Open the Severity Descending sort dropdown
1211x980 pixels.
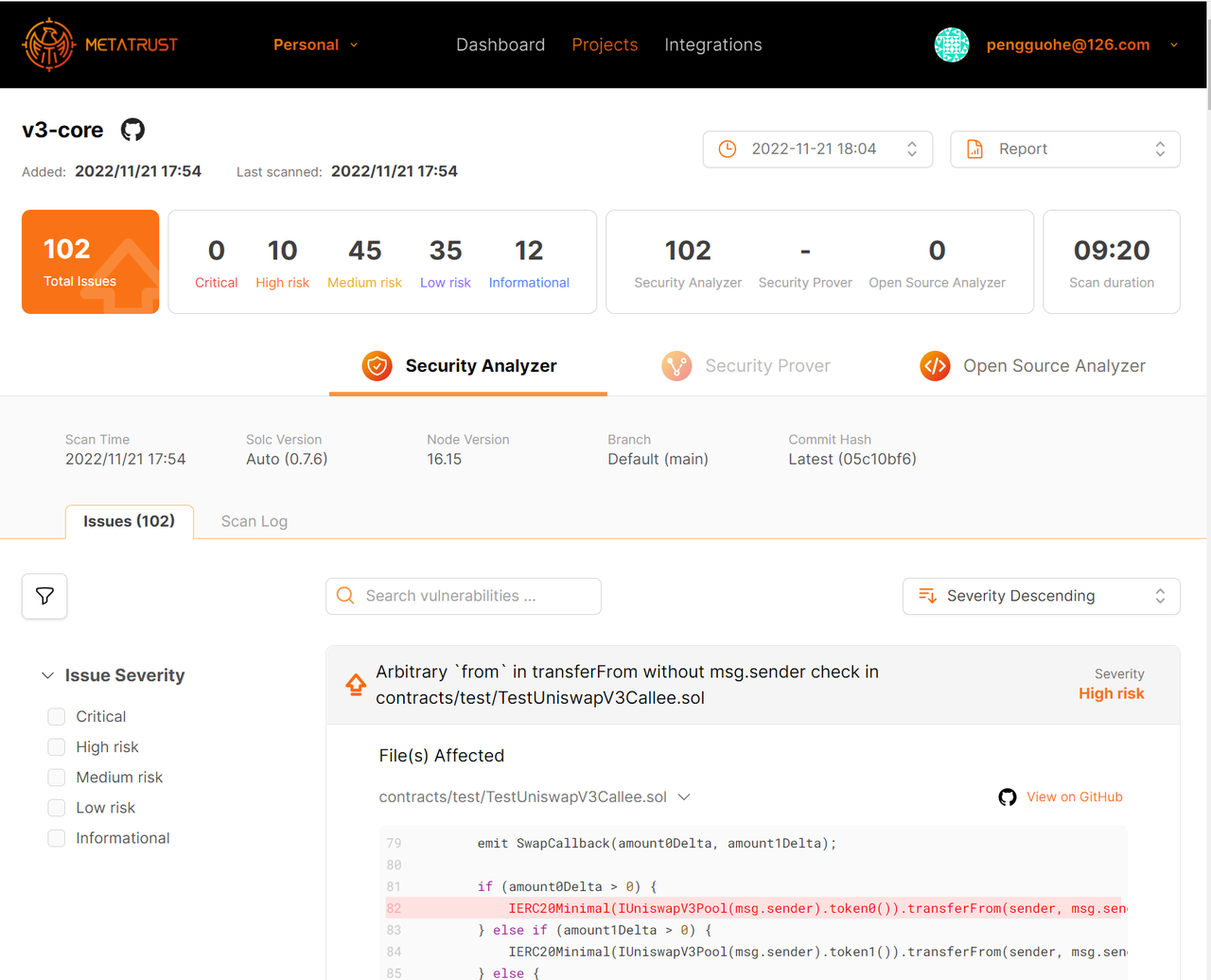[x=1041, y=596]
